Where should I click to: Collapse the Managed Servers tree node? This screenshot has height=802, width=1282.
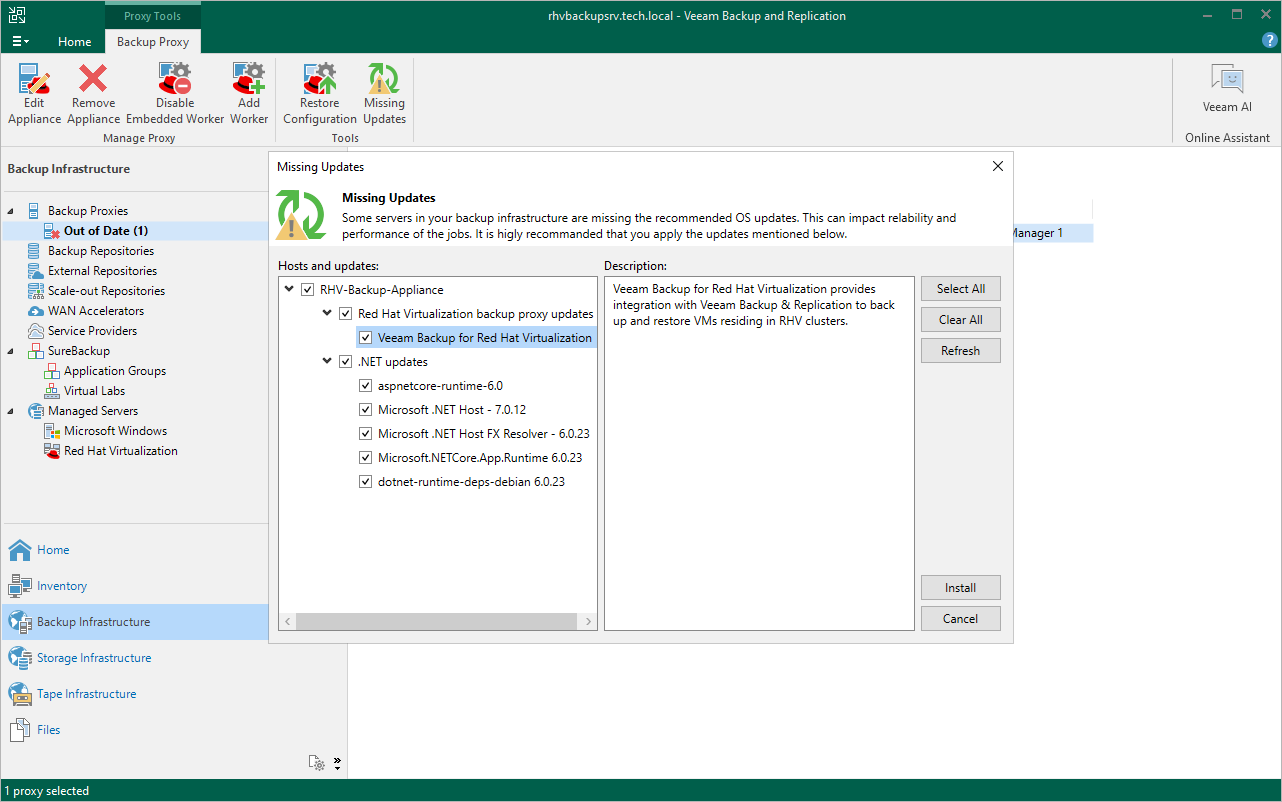(12, 411)
